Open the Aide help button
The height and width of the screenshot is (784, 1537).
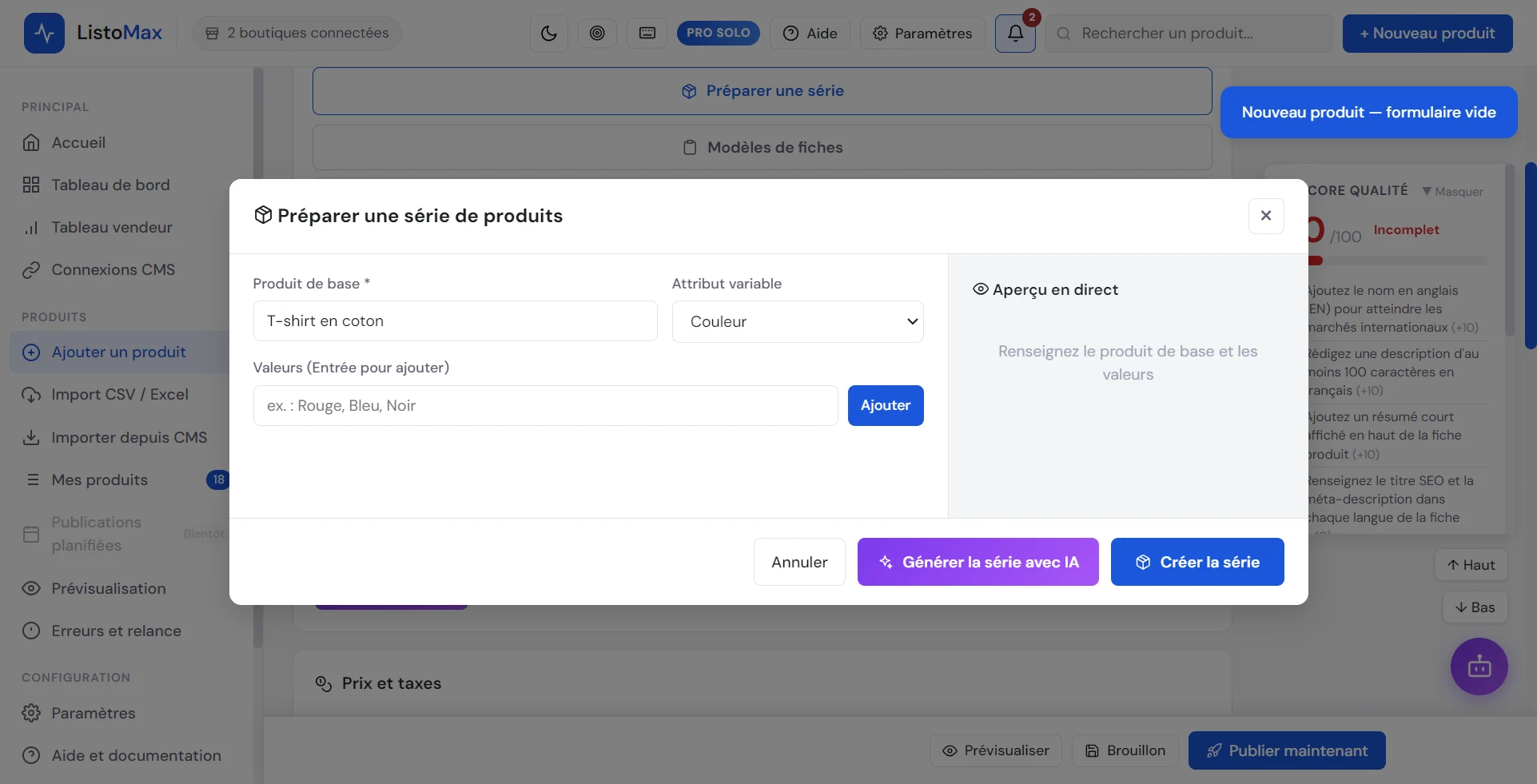[x=810, y=33]
